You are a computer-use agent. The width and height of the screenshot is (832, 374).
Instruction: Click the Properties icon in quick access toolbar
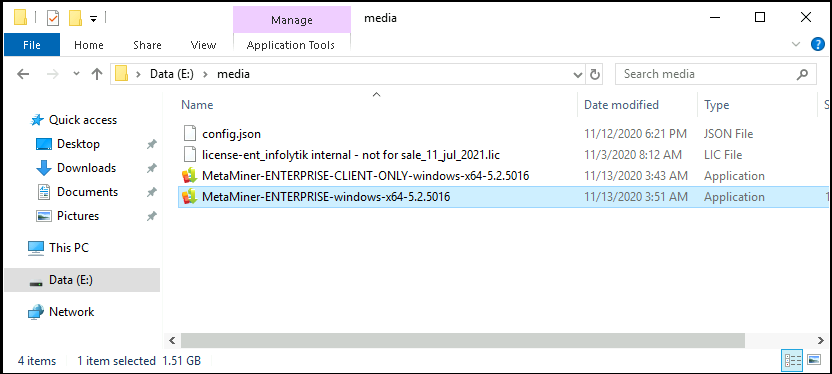(x=53, y=19)
